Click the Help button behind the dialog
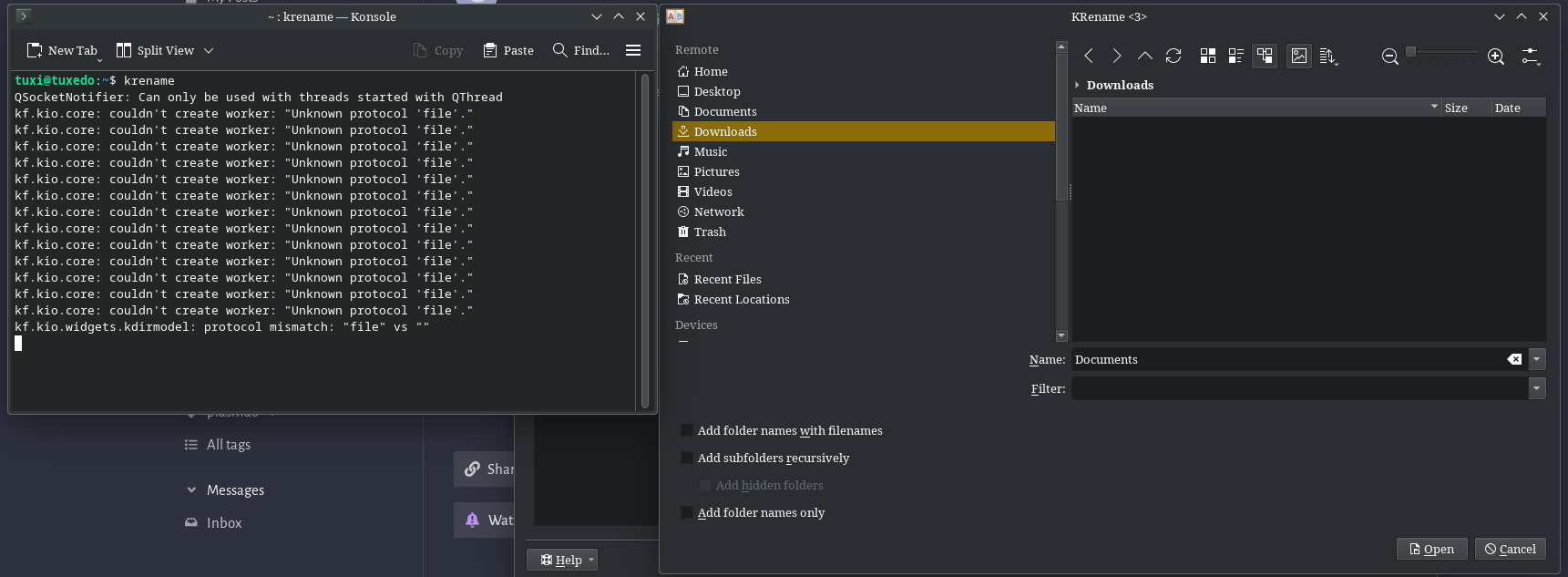 [561, 560]
